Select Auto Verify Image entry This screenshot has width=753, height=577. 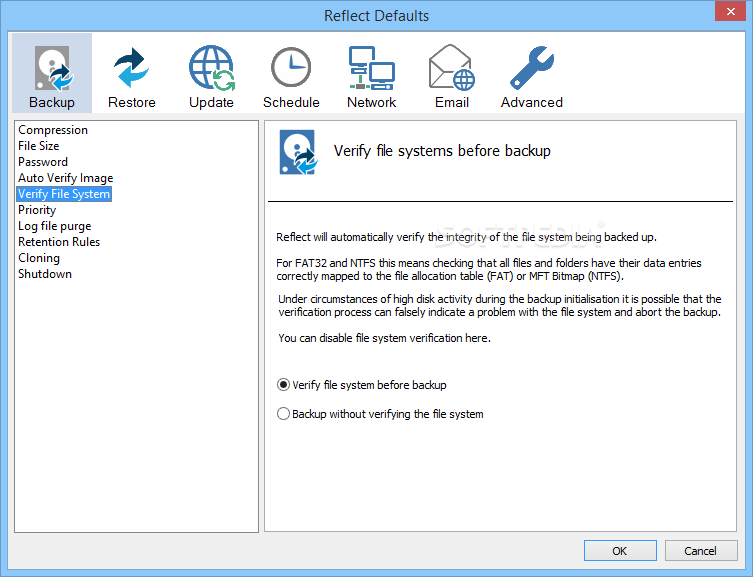[x=65, y=178]
